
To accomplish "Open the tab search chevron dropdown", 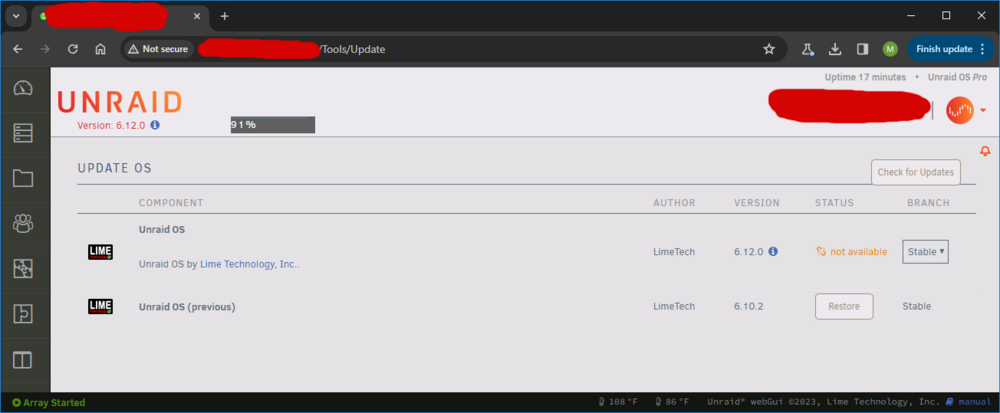I will click(16, 16).
